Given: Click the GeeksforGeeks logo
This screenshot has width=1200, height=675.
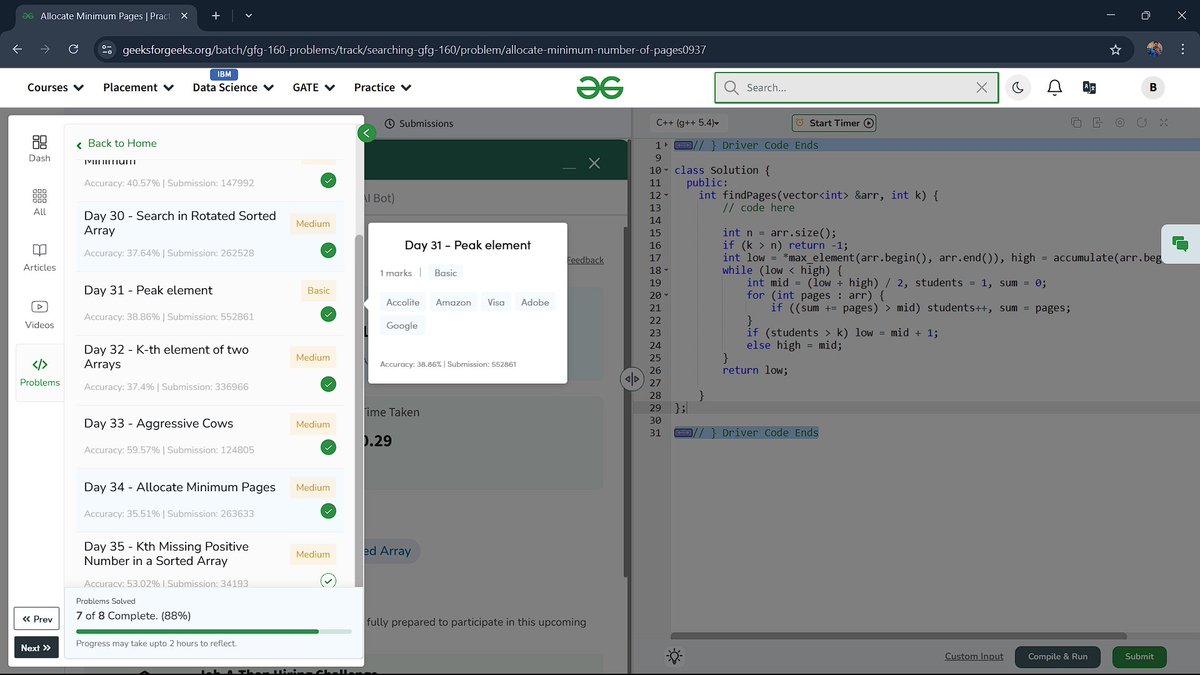Looking at the screenshot, I should 600,88.
